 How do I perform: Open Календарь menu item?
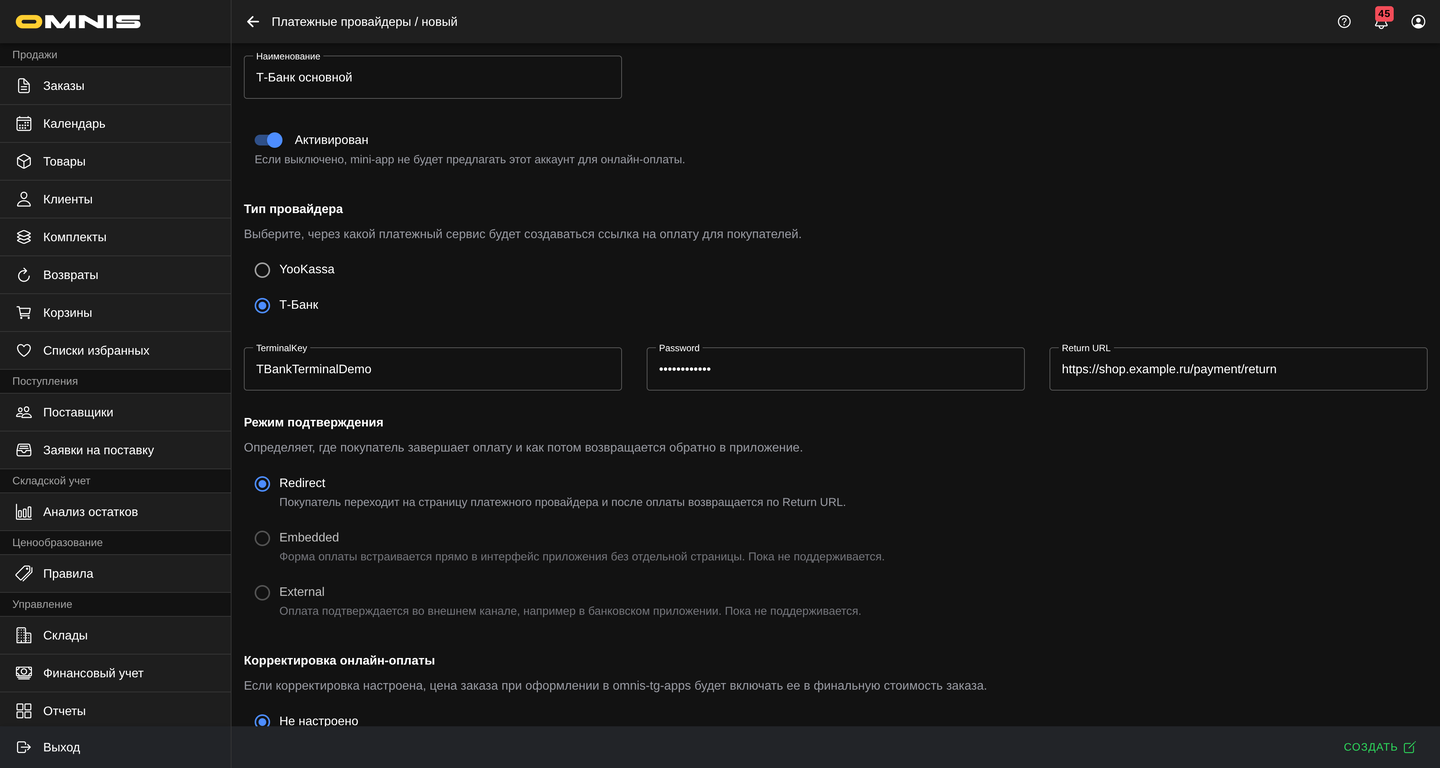click(x=115, y=124)
